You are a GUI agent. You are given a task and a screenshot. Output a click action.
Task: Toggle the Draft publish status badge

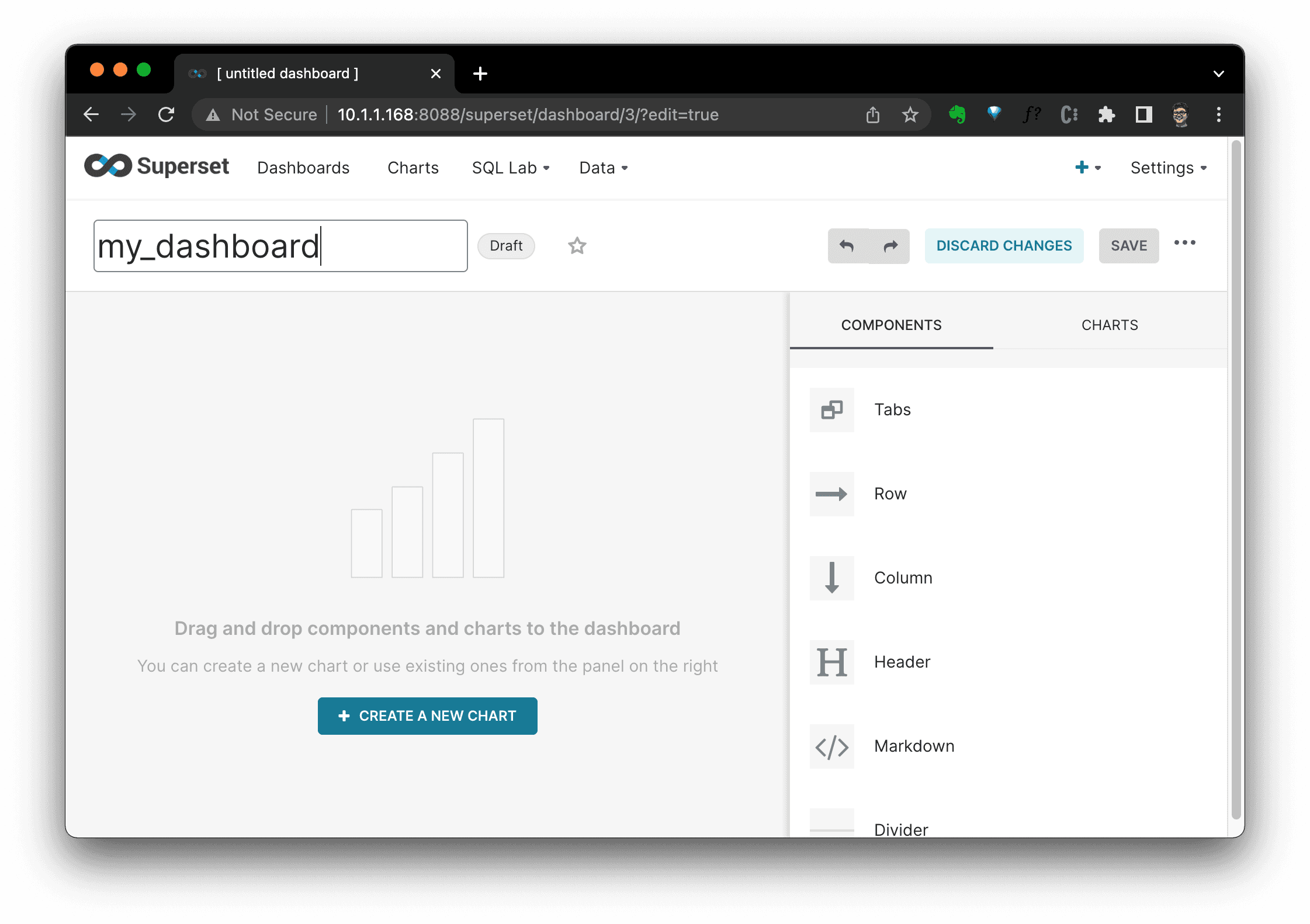(x=506, y=246)
